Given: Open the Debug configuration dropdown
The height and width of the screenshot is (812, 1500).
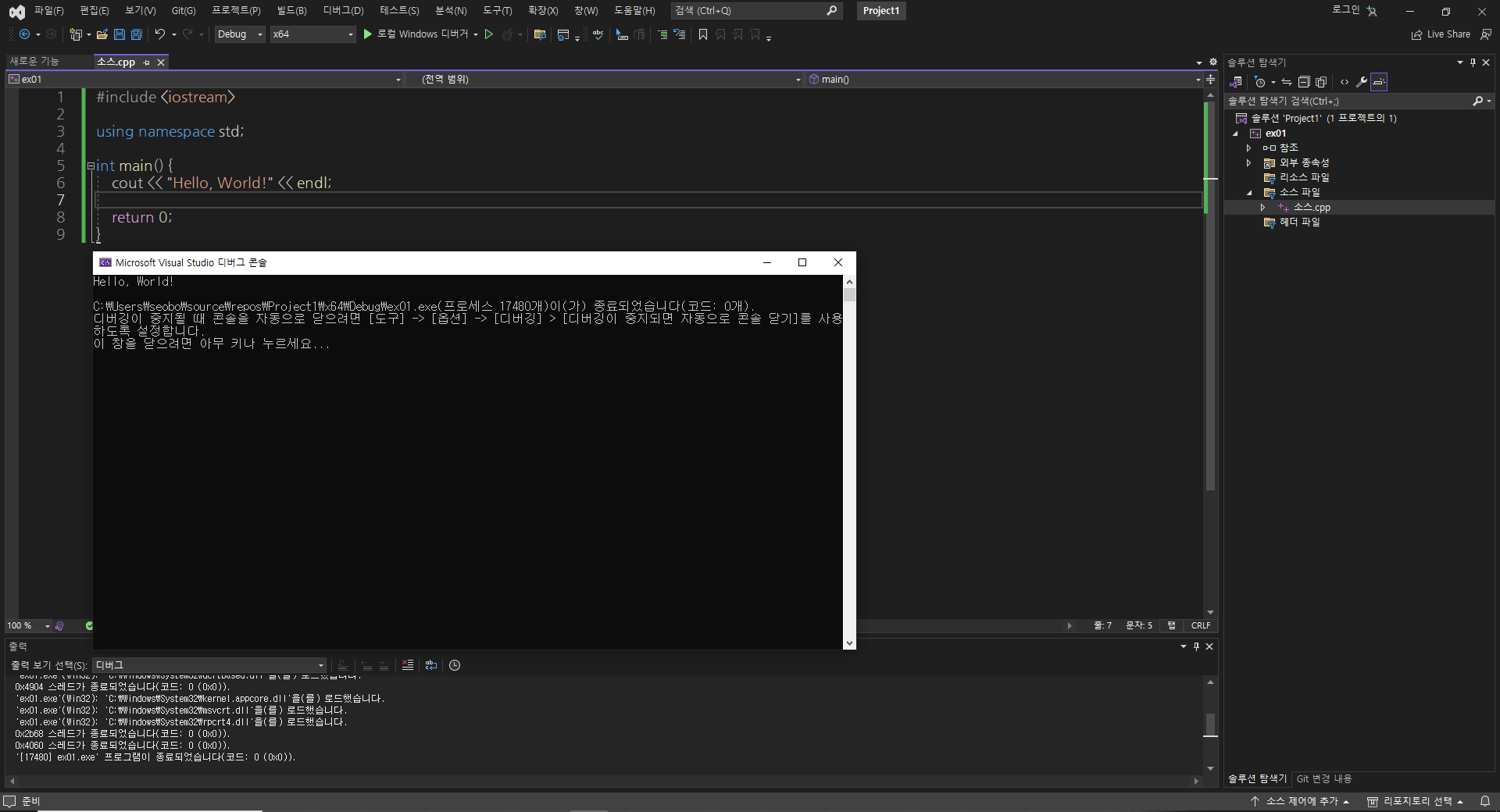Looking at the screenshot, I should pos(241,34).
